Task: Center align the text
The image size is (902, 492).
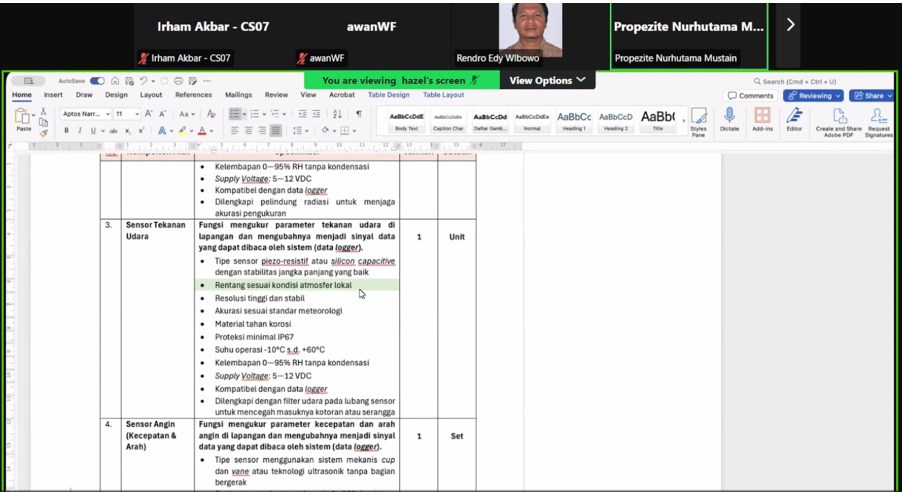Action: pos(249,131)
